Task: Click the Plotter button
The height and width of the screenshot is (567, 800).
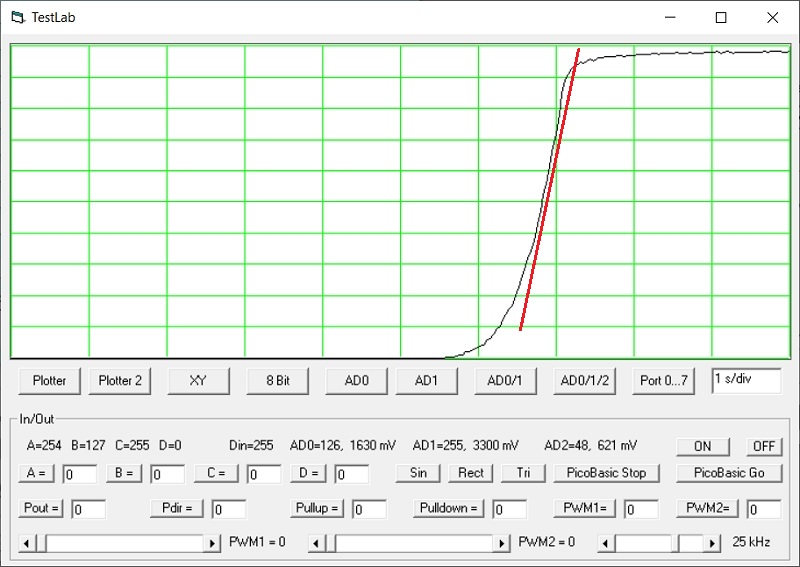Action: pyautogui.click(x=50, y=381)
